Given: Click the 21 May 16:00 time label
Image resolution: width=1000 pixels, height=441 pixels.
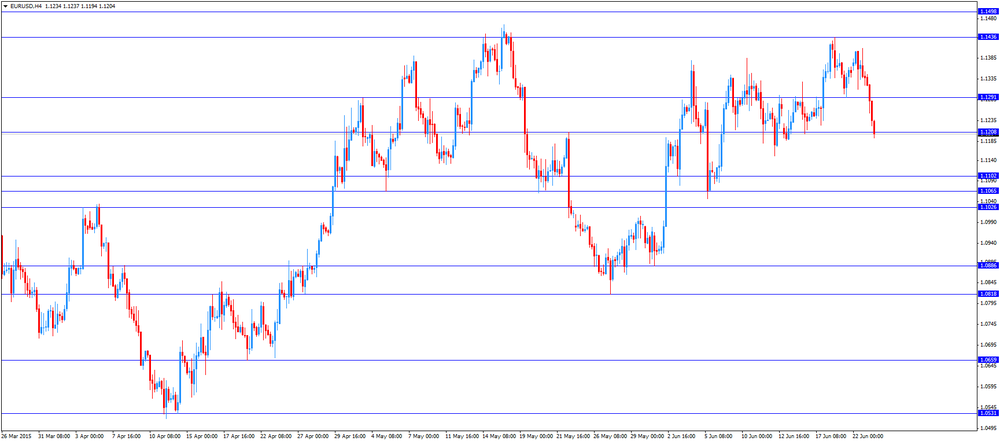Looking at the screenshot, I should click(573, 437).
